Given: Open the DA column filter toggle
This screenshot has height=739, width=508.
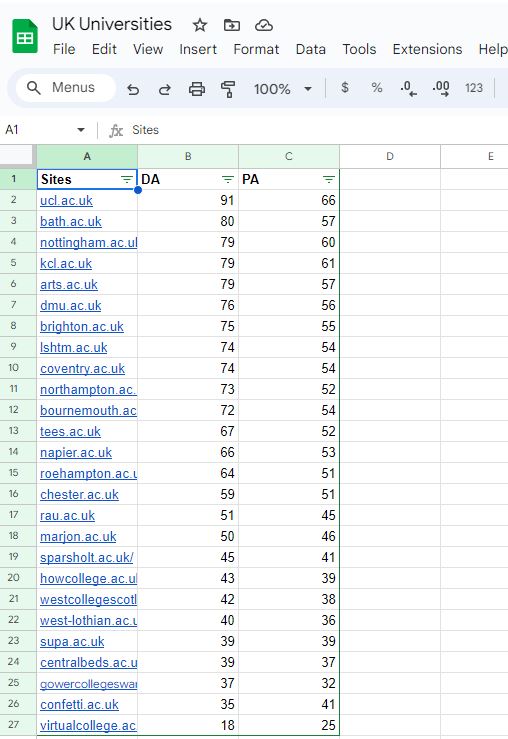Looking at the screenshot, I should tap(228, 180).
